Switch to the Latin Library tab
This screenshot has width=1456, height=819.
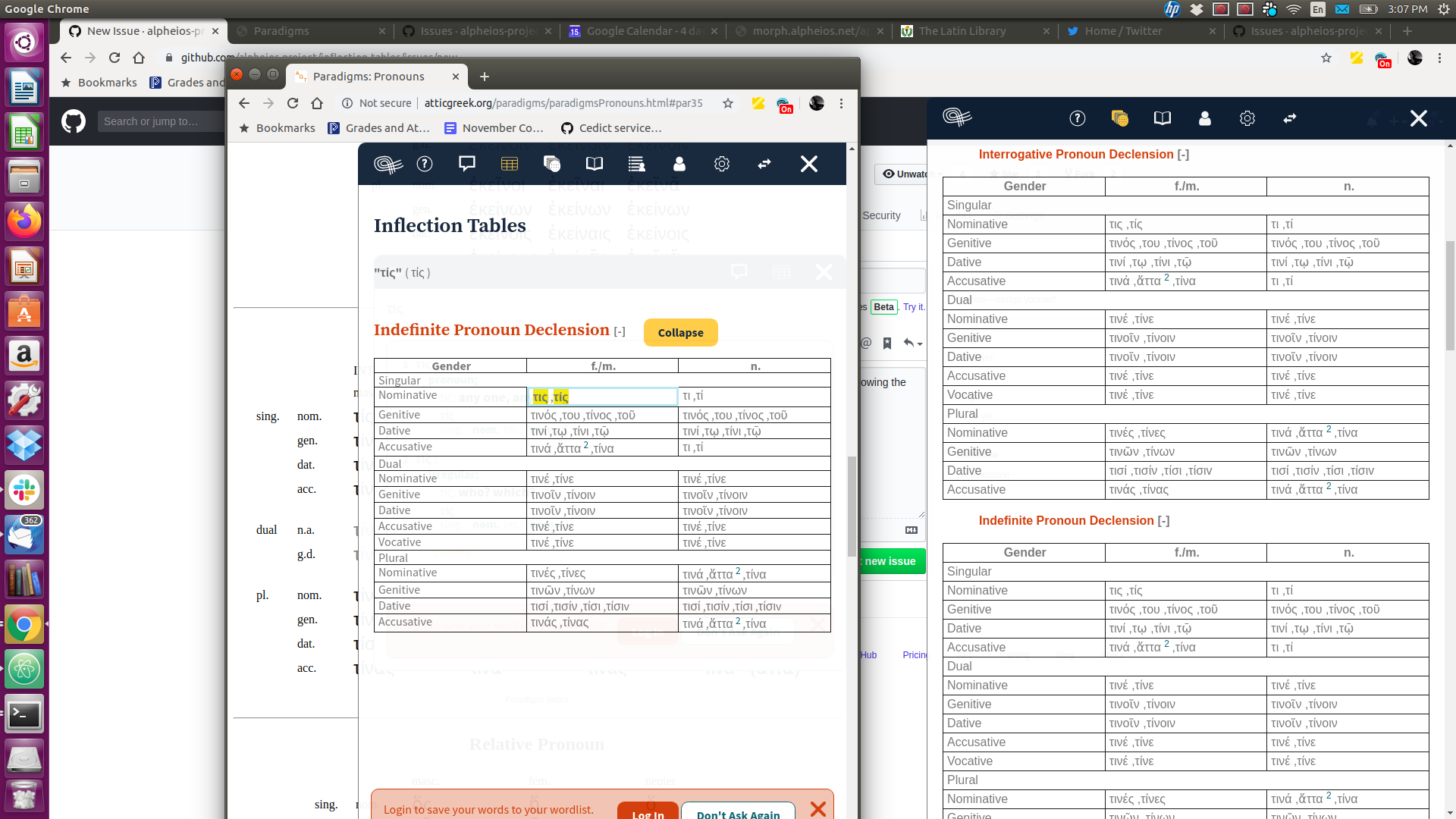point(963,31)
